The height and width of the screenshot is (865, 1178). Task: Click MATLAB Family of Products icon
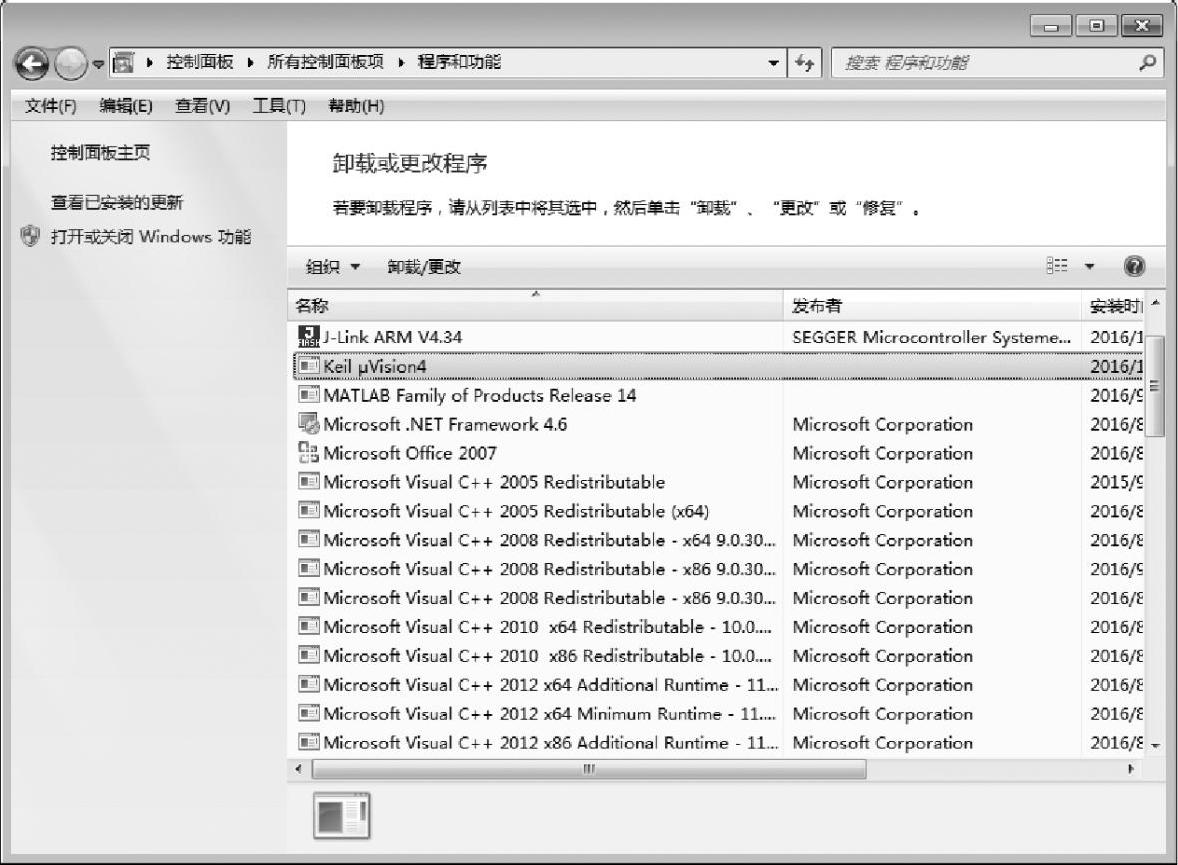coord(309,395)
